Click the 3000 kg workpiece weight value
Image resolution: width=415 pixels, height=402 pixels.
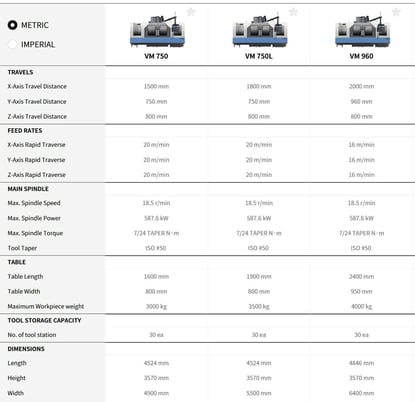156,307
